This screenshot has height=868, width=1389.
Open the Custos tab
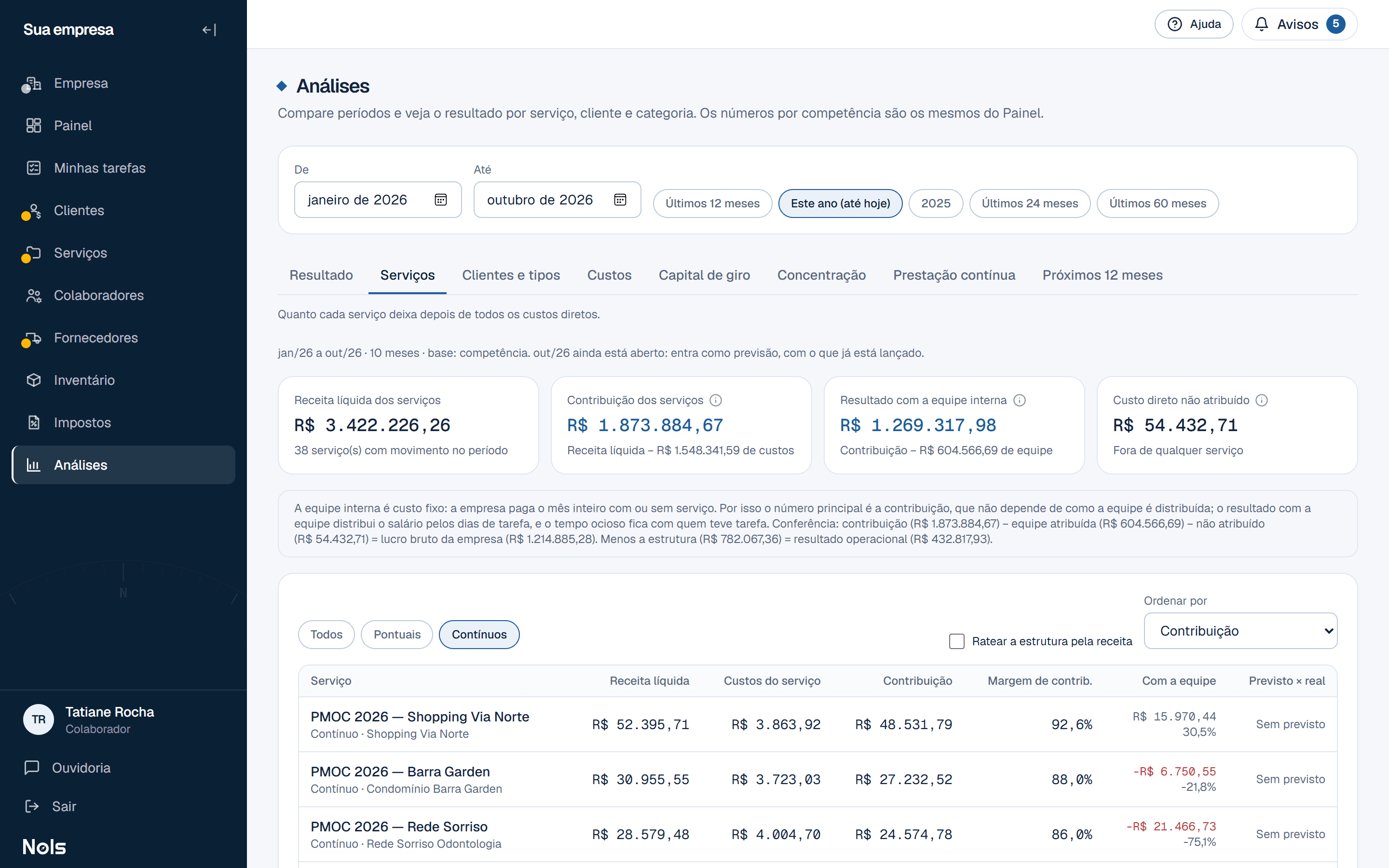pos(609,275)
